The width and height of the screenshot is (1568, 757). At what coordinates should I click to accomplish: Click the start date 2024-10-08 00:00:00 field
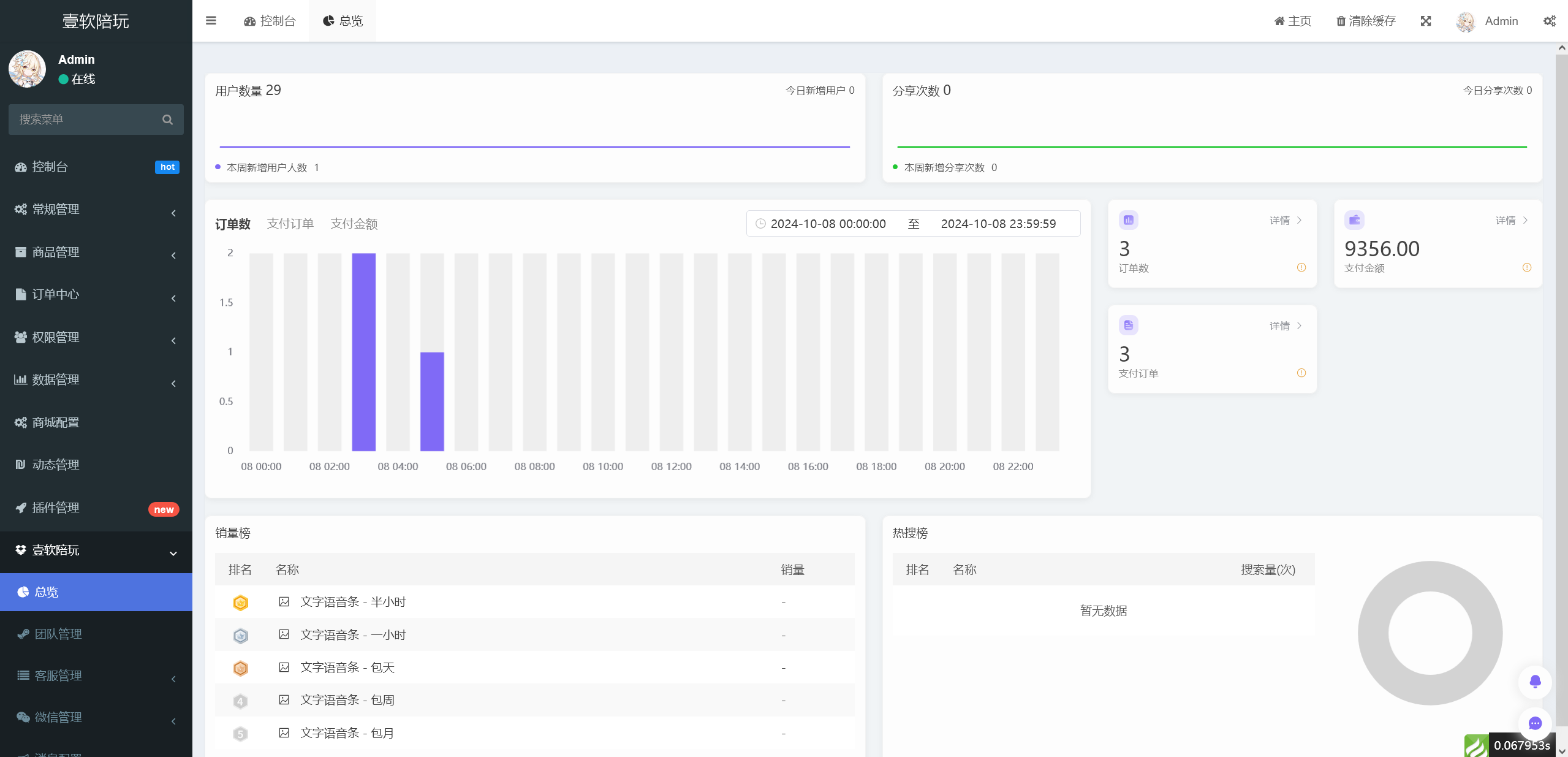point(828,224)
